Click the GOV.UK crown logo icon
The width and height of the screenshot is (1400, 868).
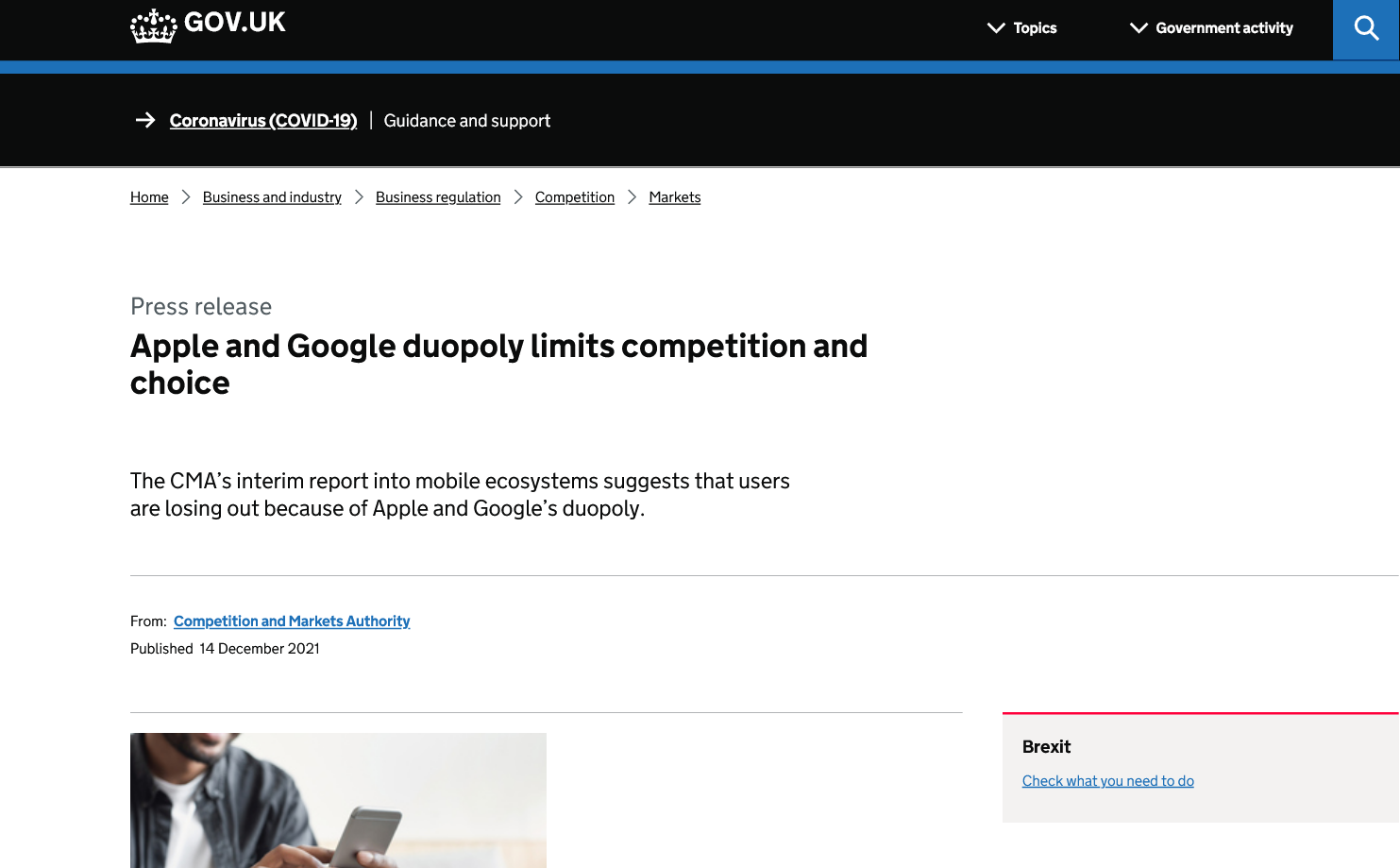153,26
